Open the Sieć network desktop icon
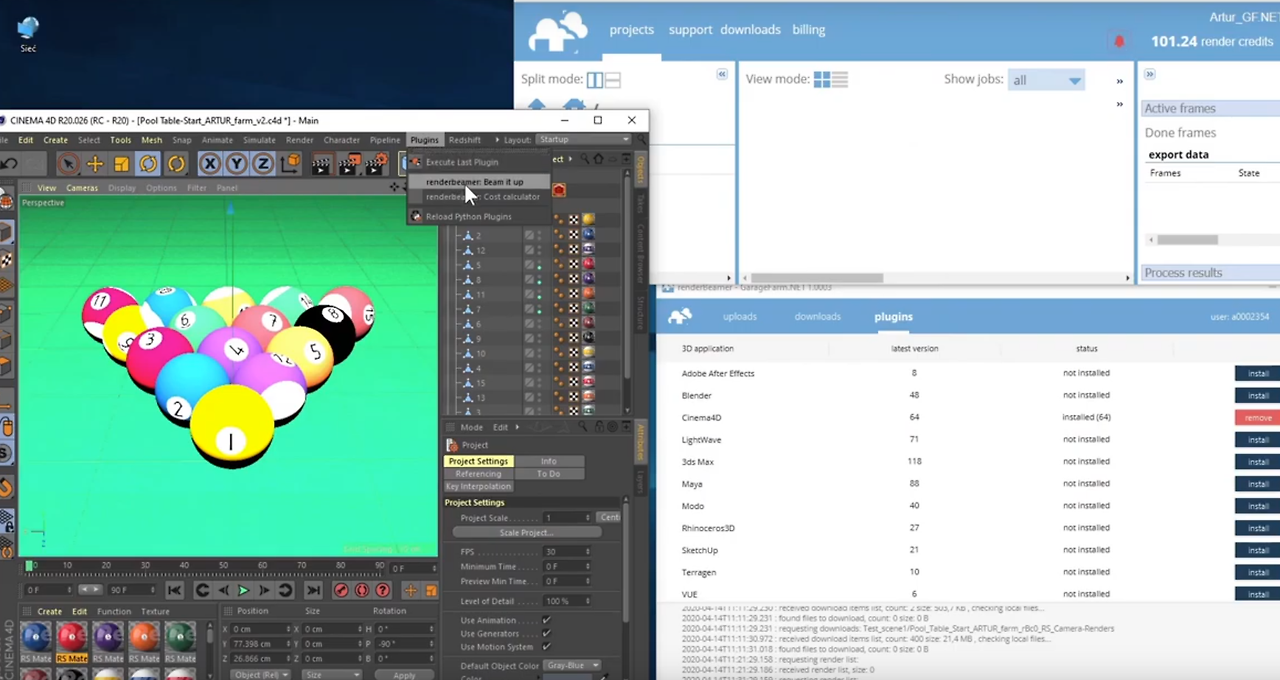 (28, 34)
